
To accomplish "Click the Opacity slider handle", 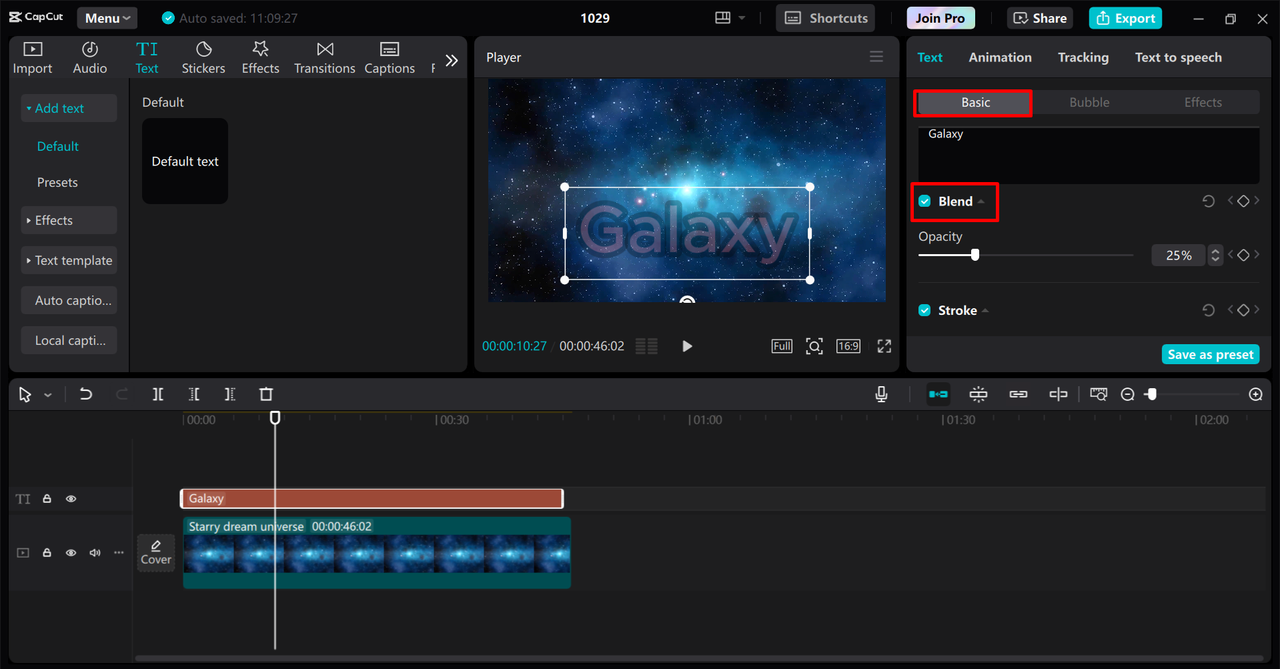I will coord(975,255).
